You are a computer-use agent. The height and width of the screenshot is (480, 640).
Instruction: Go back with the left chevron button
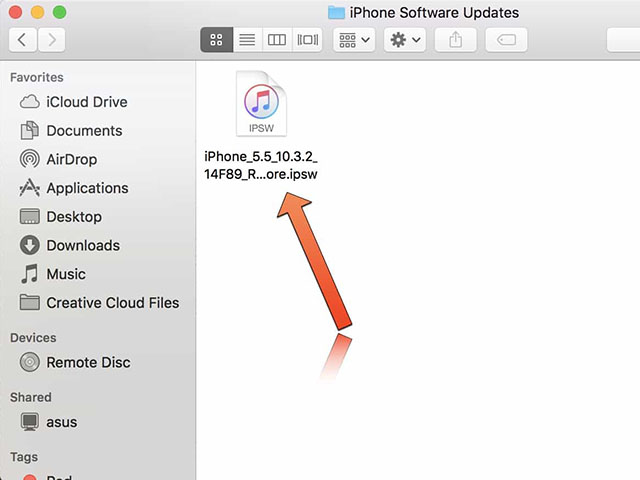pos(23,40)
